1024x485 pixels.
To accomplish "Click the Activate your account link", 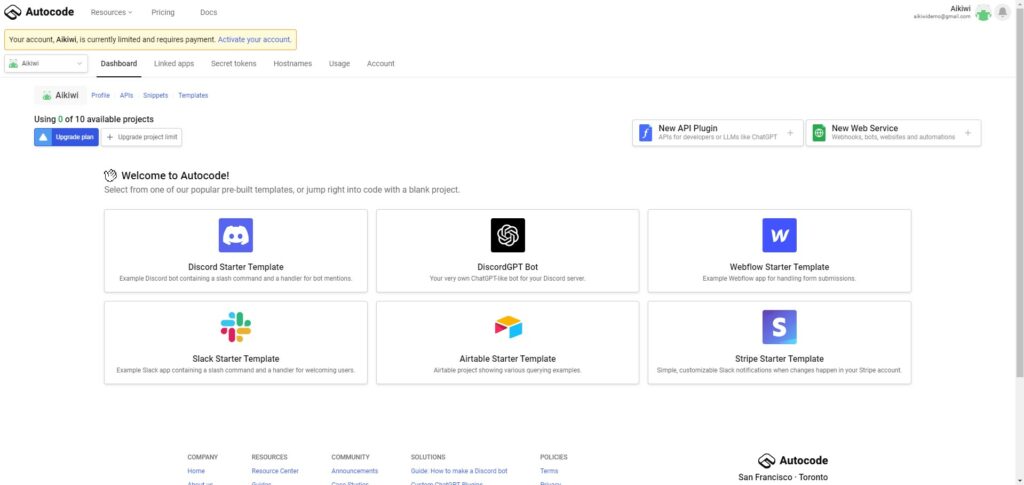I will [254, 39].
